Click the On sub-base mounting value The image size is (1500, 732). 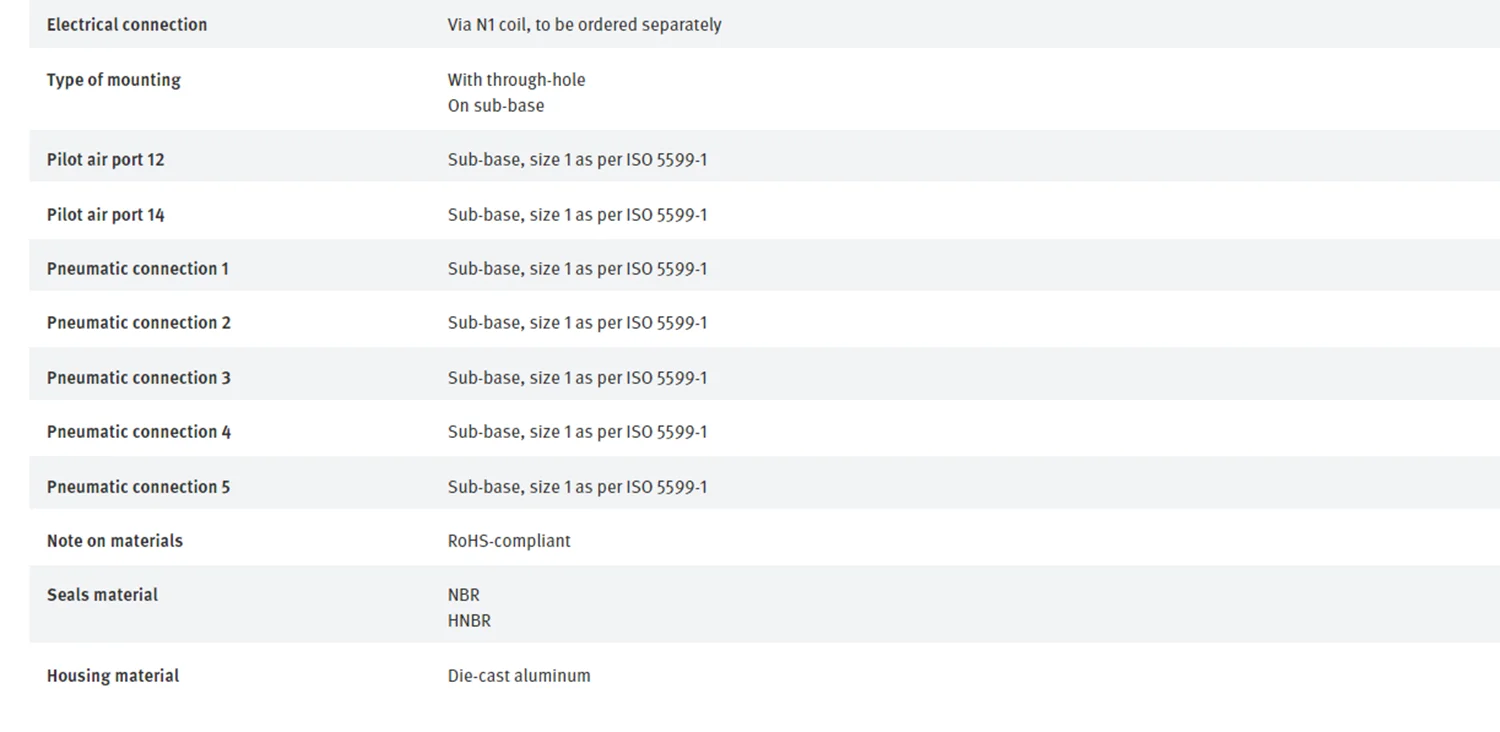496,106
